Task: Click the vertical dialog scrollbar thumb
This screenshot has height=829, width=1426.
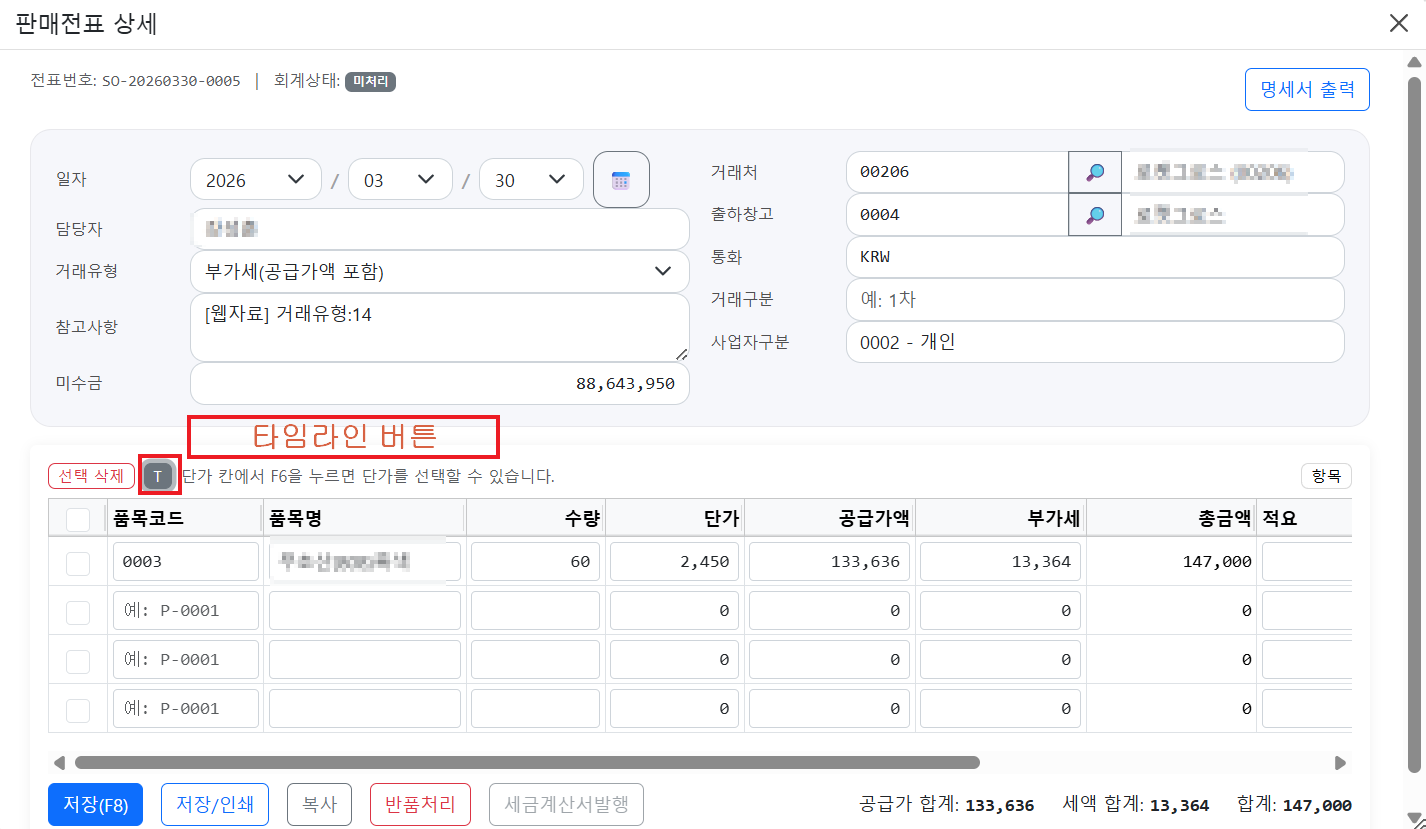Action: [1414, 424]
